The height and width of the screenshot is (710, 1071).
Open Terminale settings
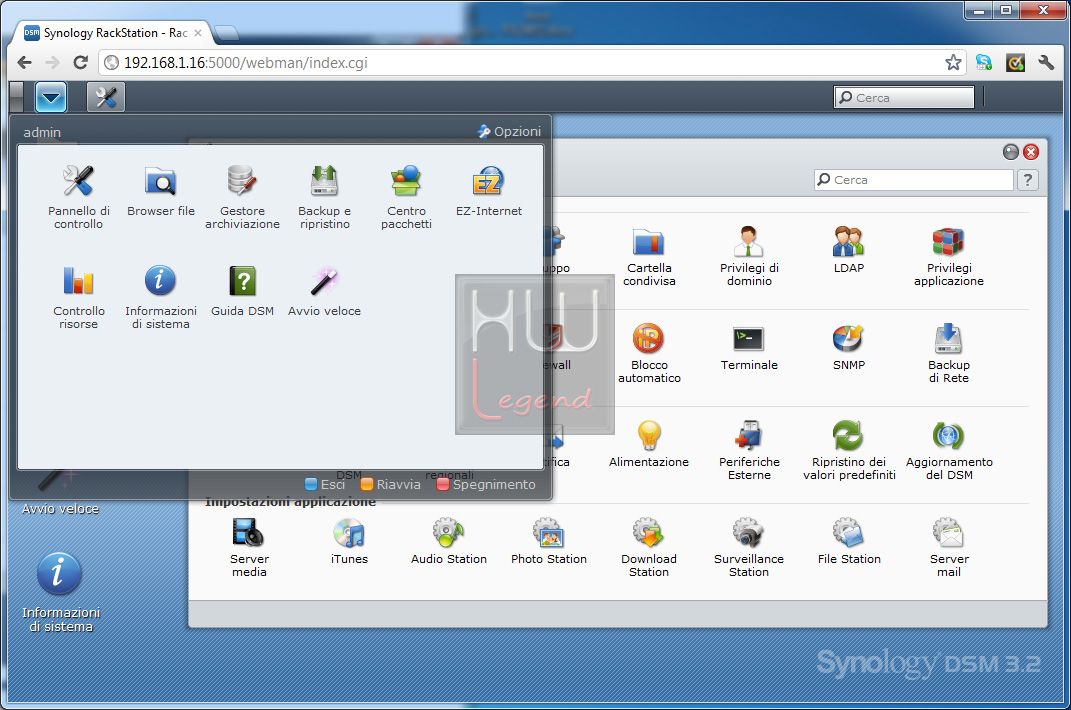pos(749,347)
